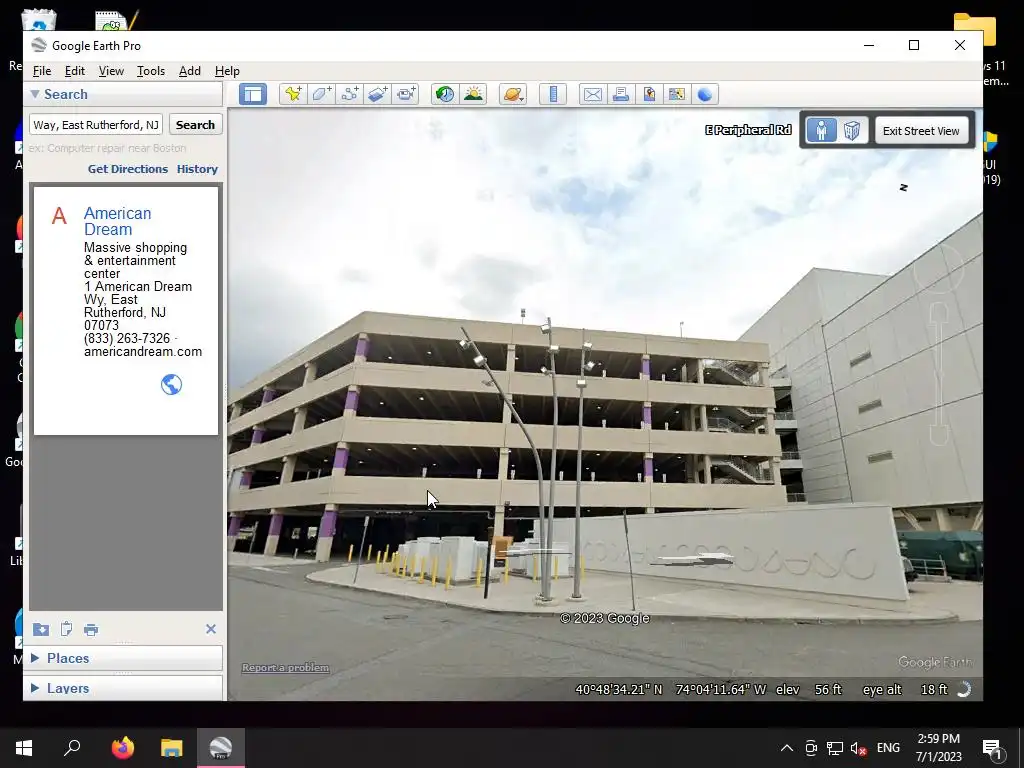Click the Search button
This screenshot has height=768, width=1024.
(195, 125)
